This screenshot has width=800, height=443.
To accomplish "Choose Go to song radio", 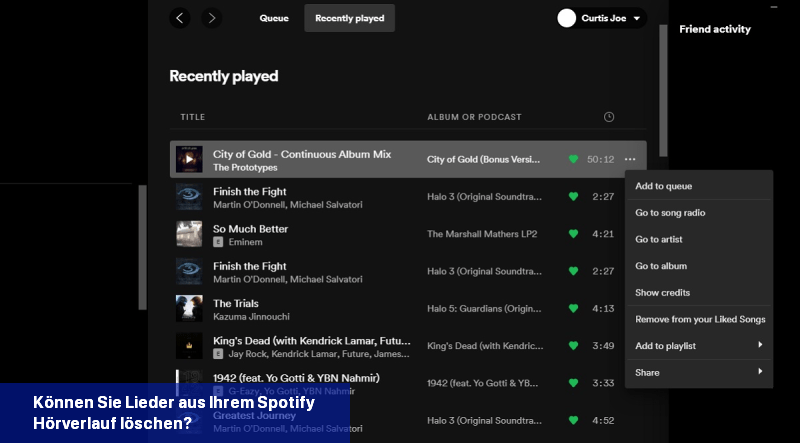I will click(699, 213).
